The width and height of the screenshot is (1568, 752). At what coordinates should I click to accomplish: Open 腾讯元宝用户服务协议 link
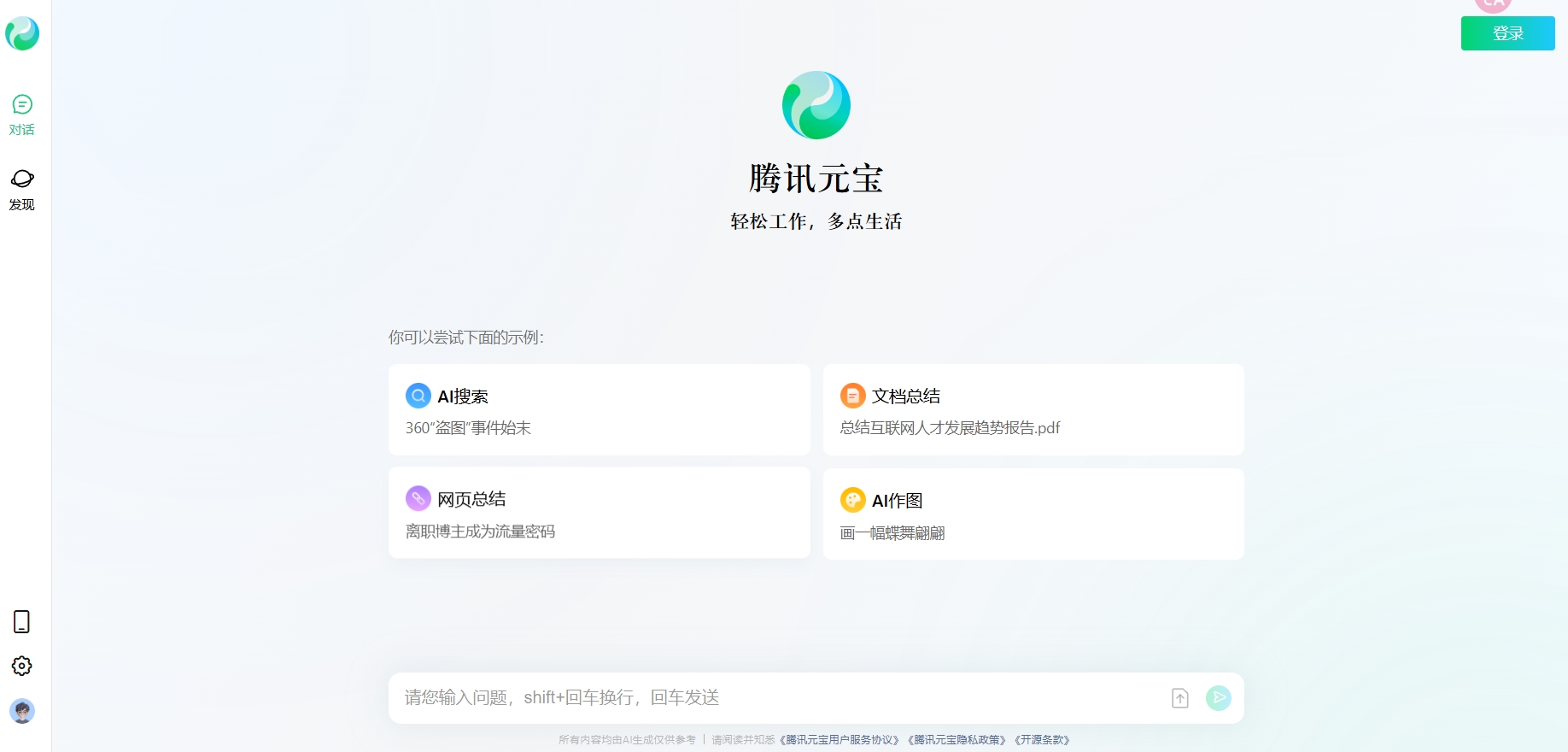tap(840, 740)
